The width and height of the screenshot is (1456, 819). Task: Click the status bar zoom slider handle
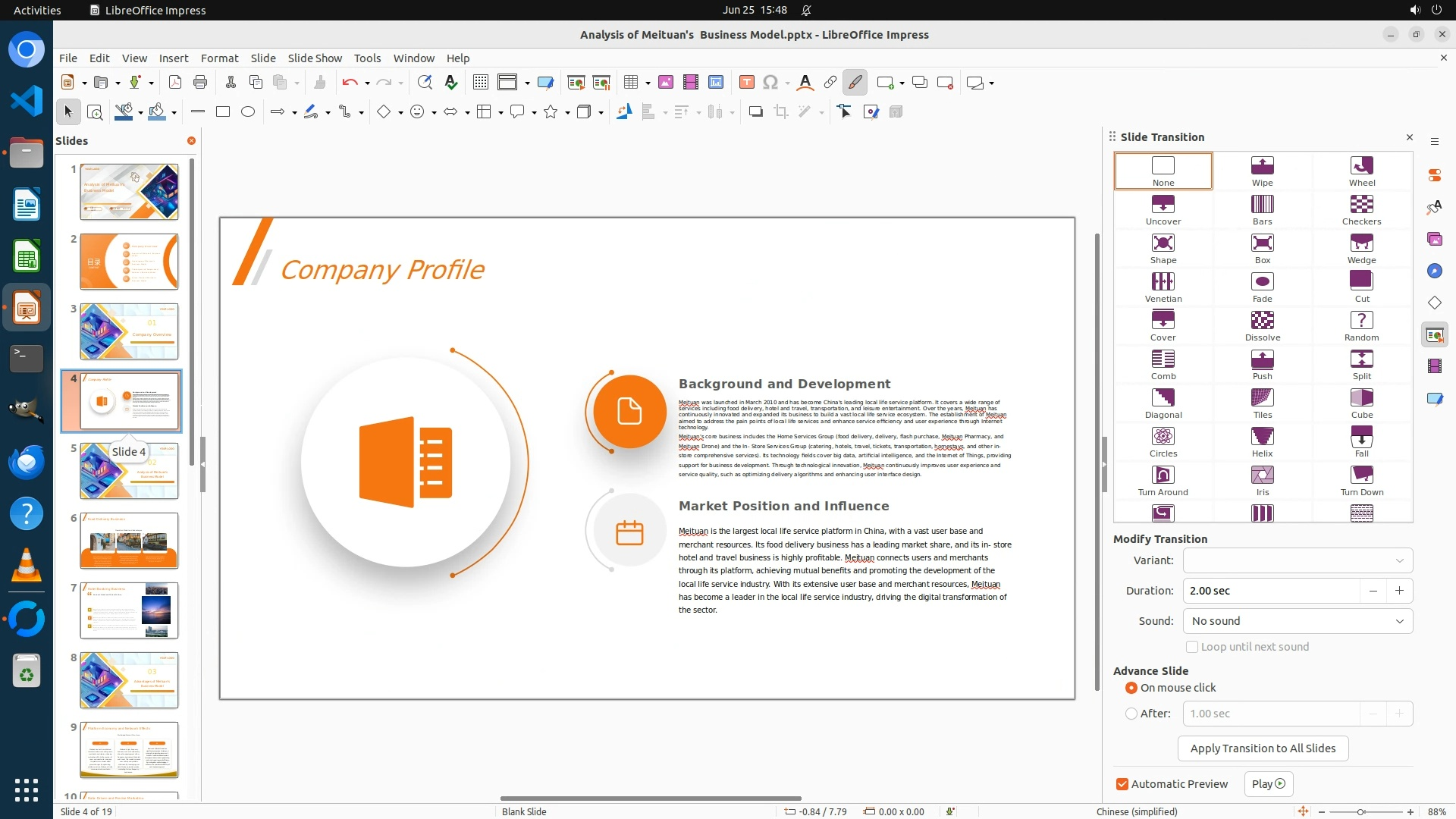click(1361, 812)
